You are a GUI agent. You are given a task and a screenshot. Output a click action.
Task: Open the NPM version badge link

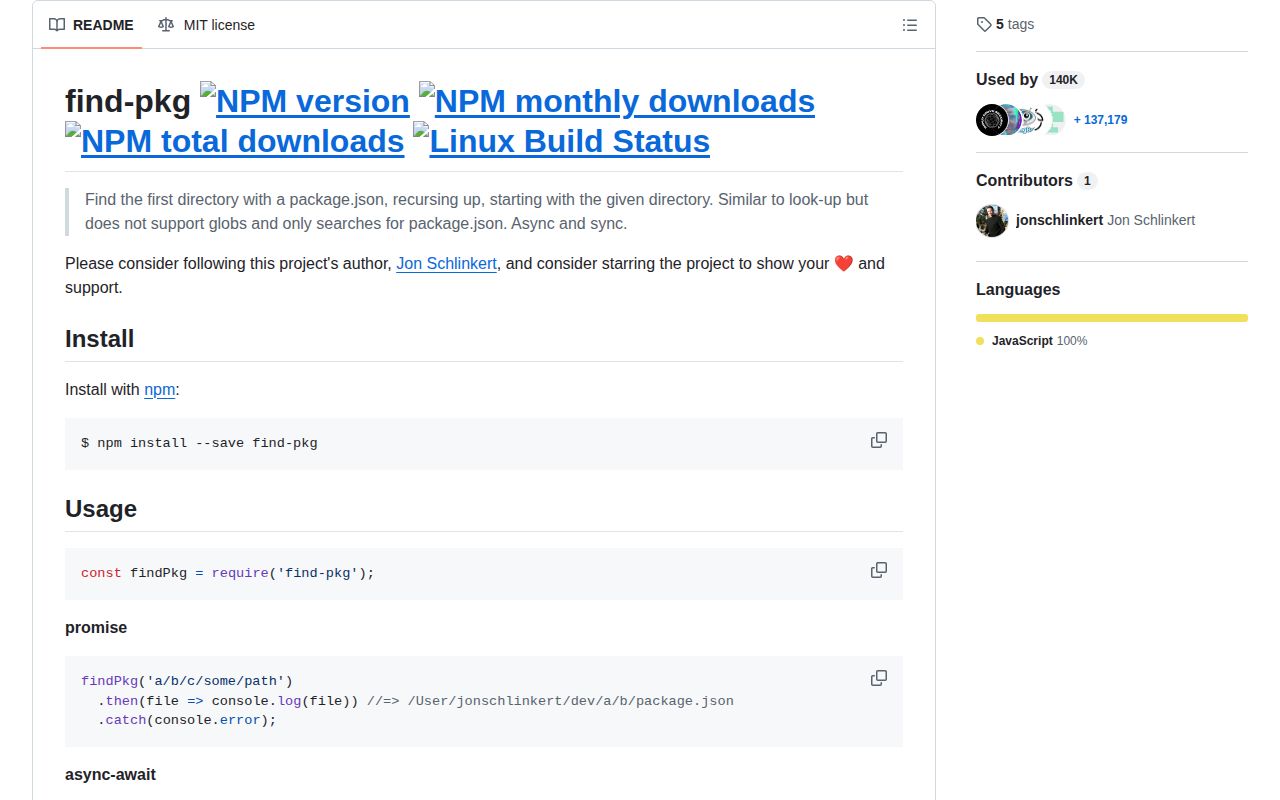304,101
